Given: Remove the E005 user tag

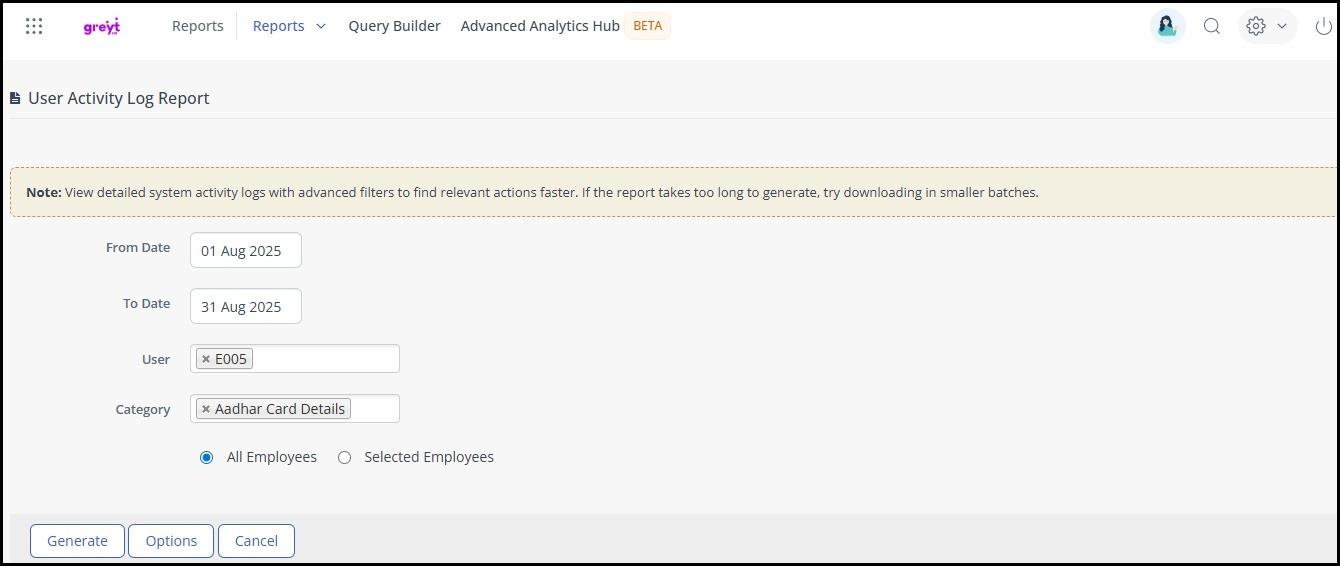Looking at the screenshot, I should point(206,359).
